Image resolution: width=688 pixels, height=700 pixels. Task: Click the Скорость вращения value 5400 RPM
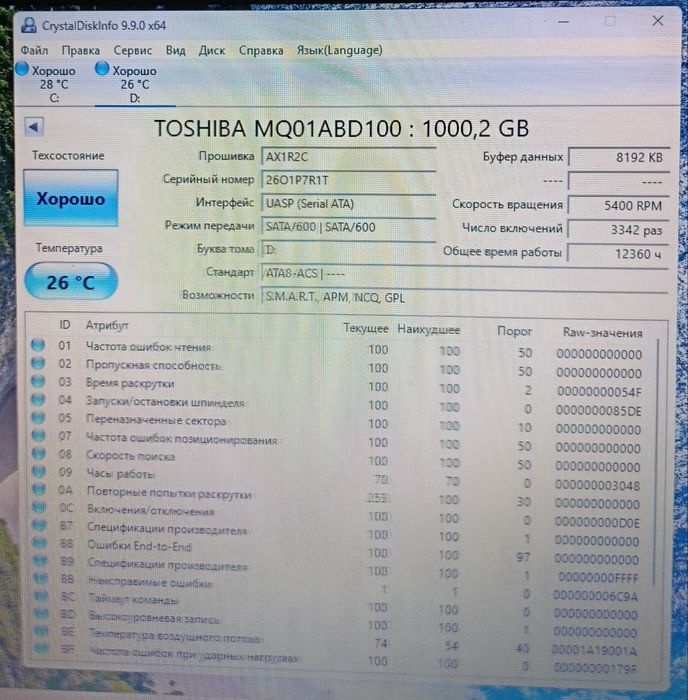point(618,205)
